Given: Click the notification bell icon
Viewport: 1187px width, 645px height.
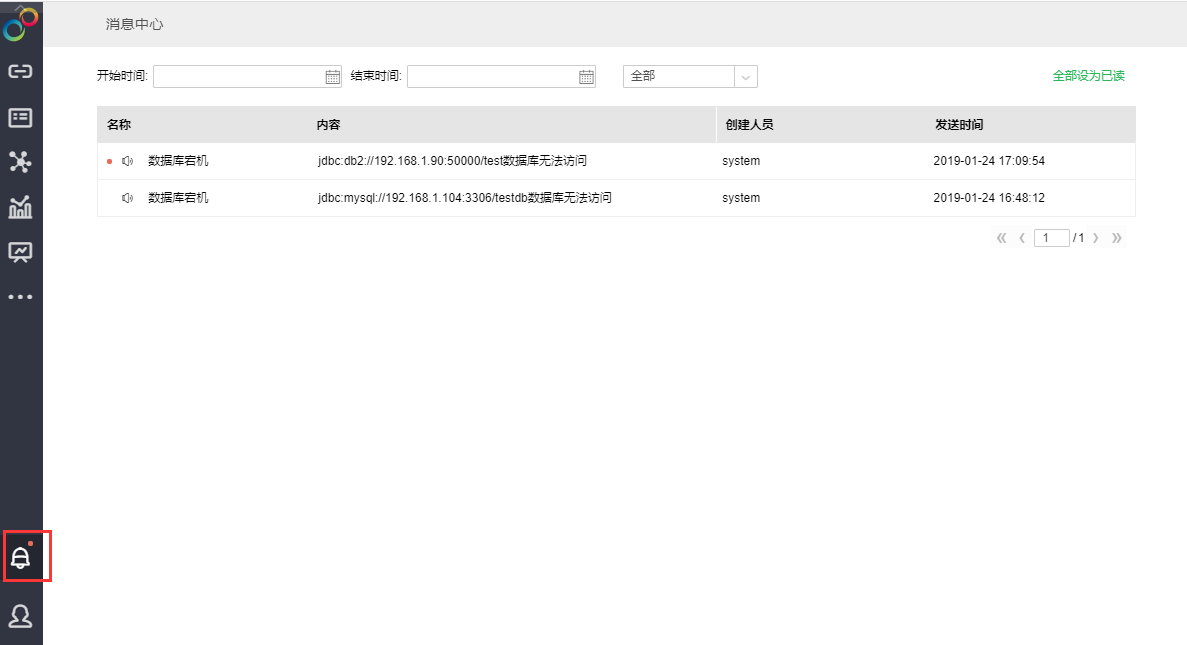Looking at the screenshot, I should [20, 558].
